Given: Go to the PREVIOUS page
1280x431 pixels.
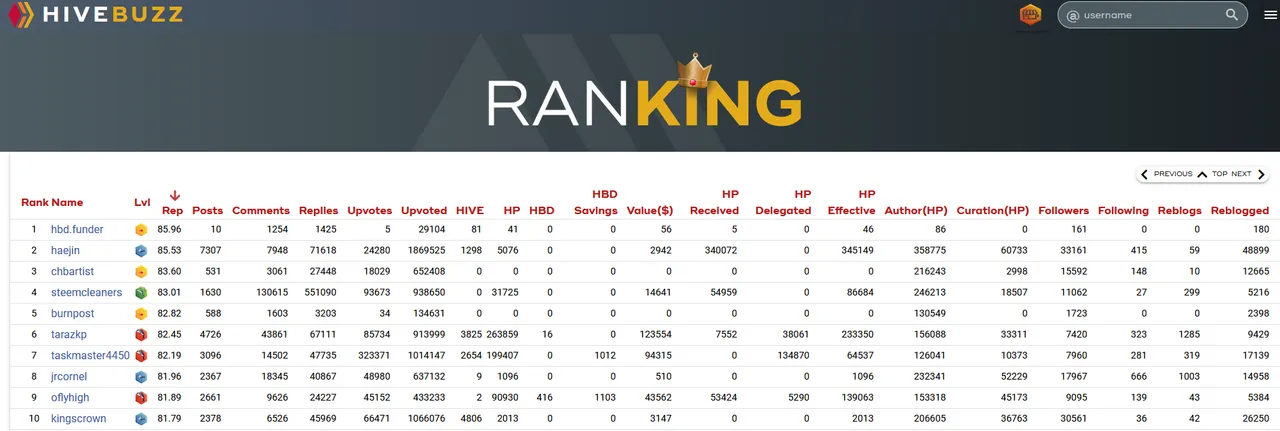Looking at the screenshot, I should [x=1167, y=174].
